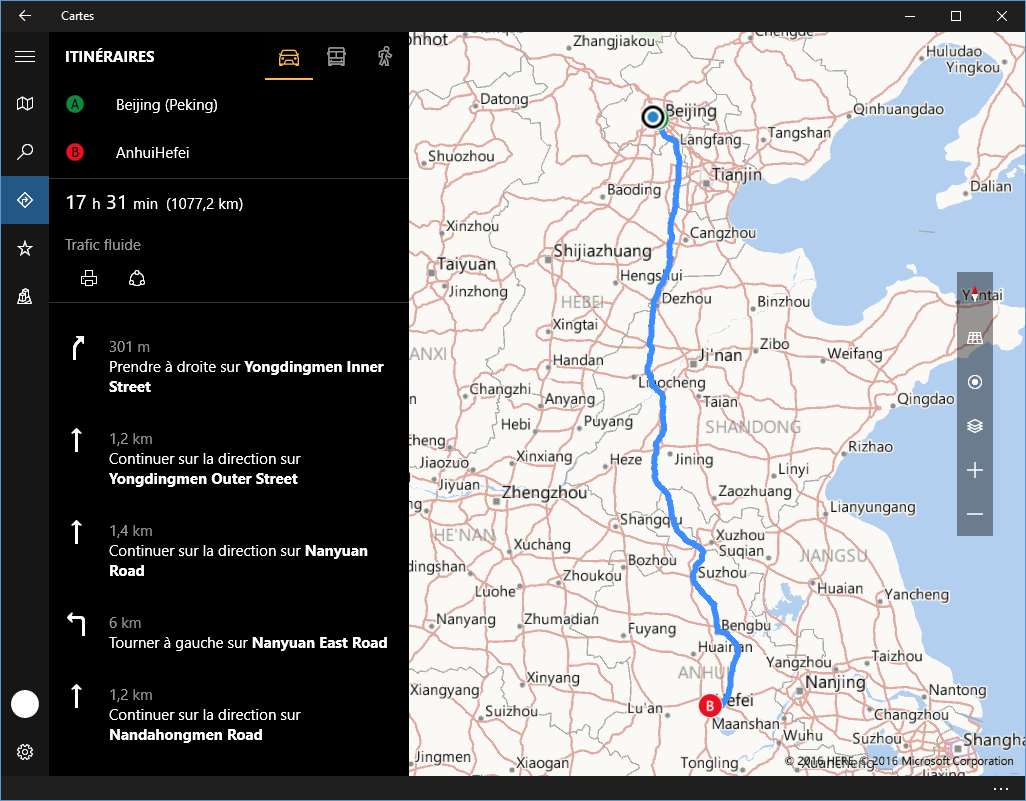Screen dimensions: 1026x801
Task: Open the search sidebar icon
Action: pos(25,152)
